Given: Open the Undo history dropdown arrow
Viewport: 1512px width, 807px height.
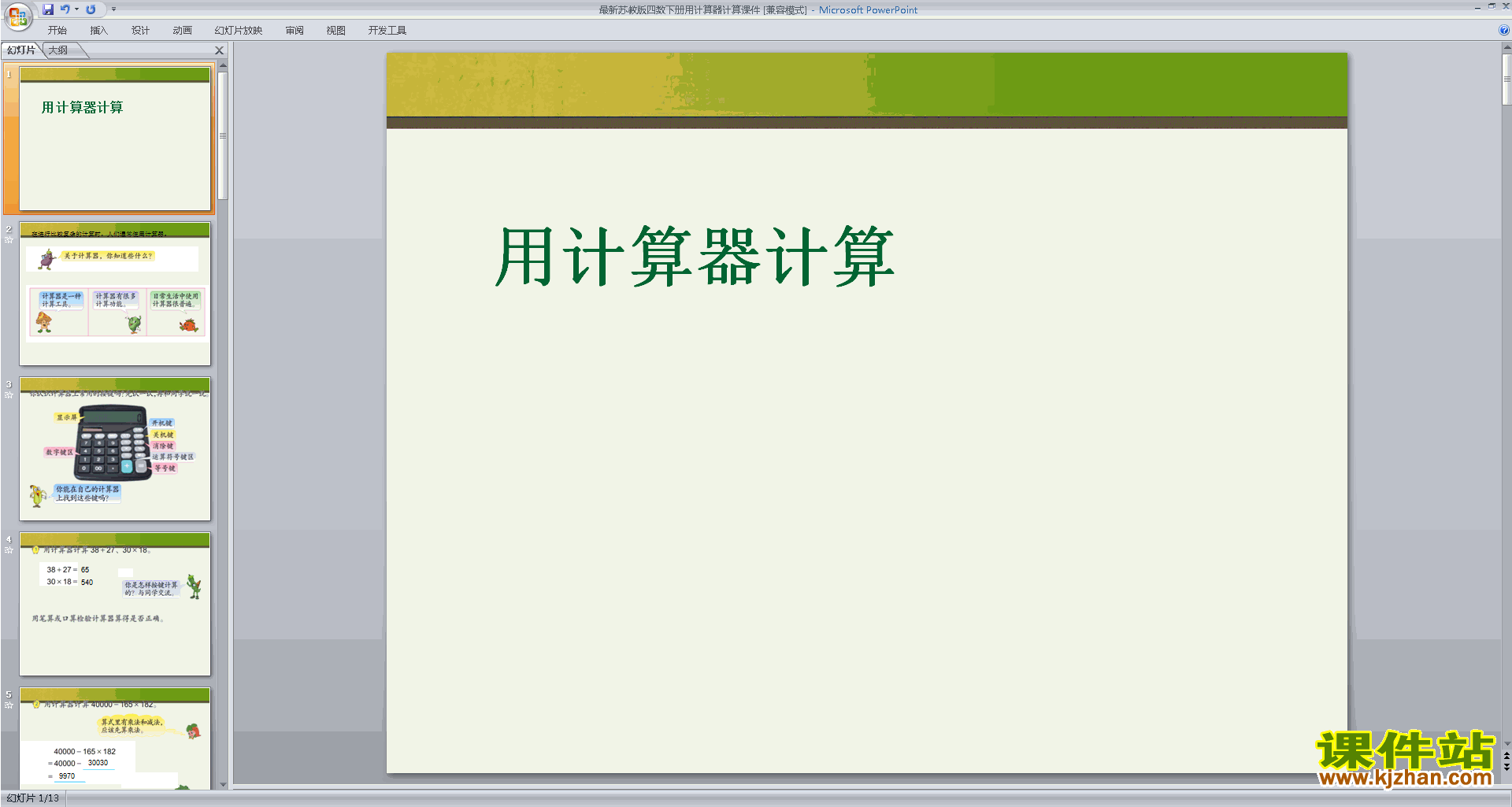Looking at the screenshot, I should 77,9.
